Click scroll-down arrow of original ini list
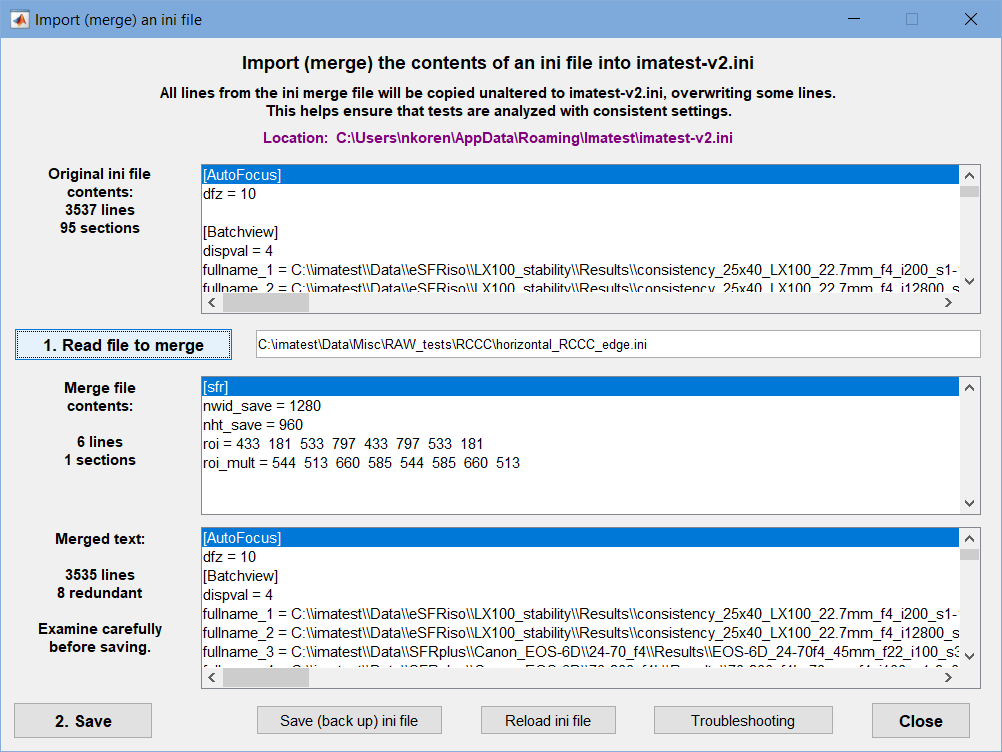 click(969, 281)
